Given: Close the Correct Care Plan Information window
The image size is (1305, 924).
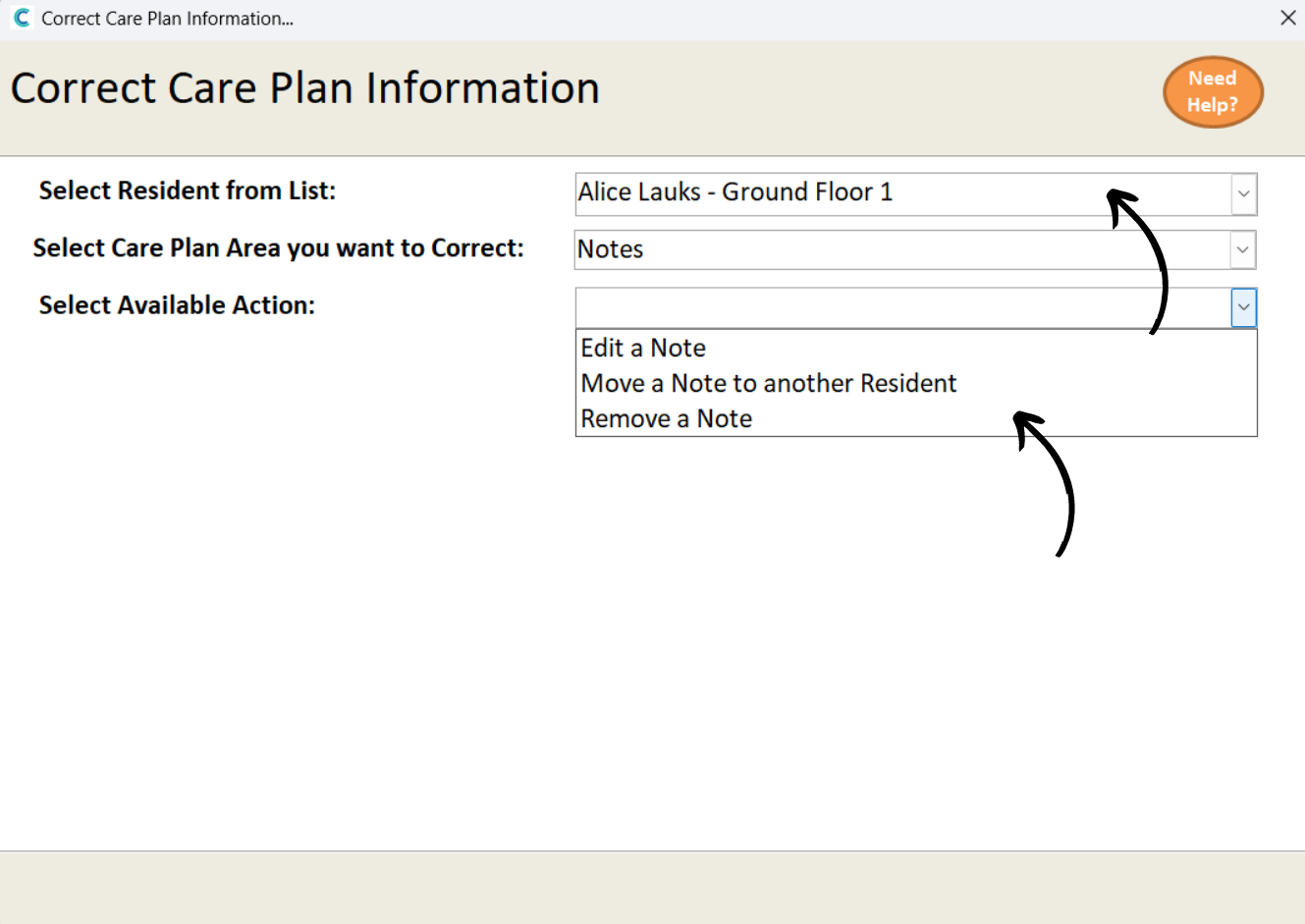Looking at the screenshot, I should coord(1288,18).
